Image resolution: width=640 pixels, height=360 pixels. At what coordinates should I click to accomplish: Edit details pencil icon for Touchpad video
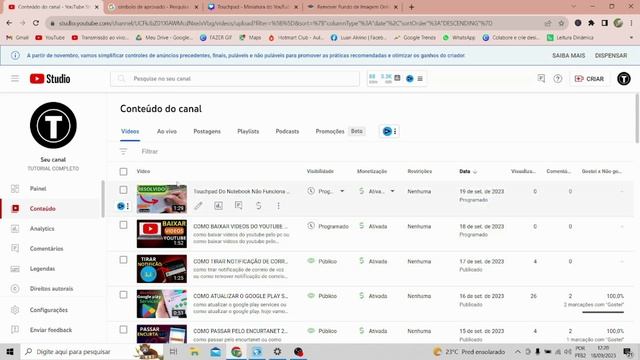coord(198,206)
